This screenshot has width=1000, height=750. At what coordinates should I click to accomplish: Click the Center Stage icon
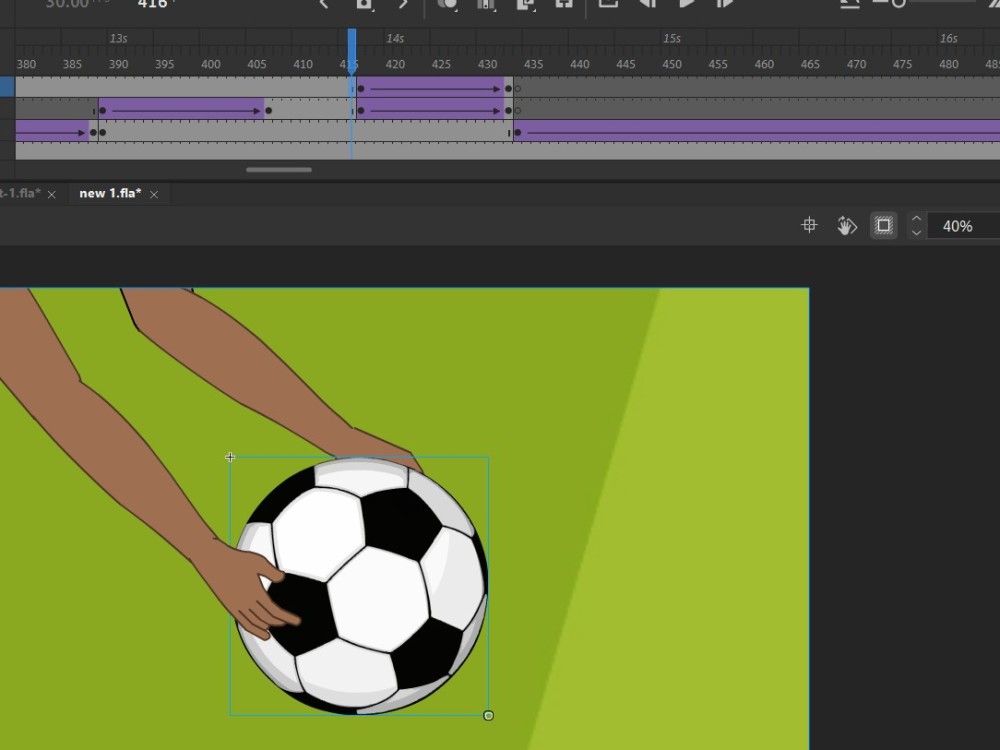point(809,225)
